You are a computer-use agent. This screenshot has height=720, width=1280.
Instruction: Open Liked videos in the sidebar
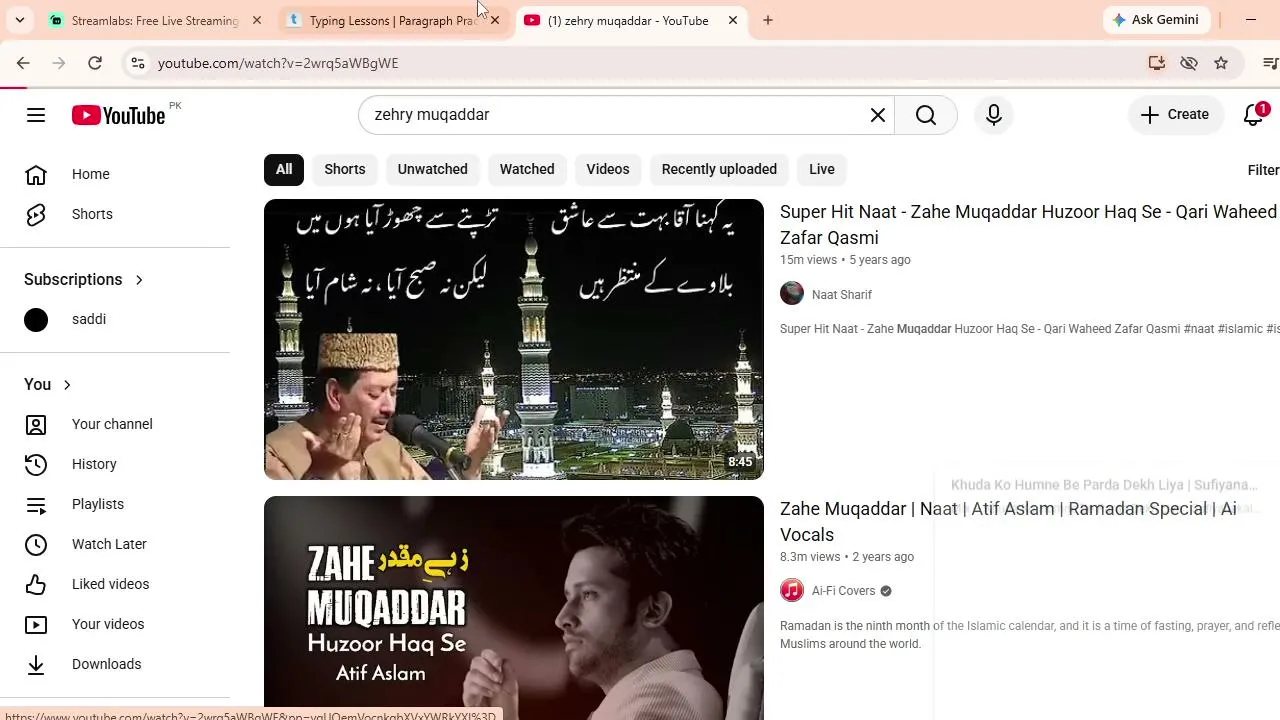point(115,584)
